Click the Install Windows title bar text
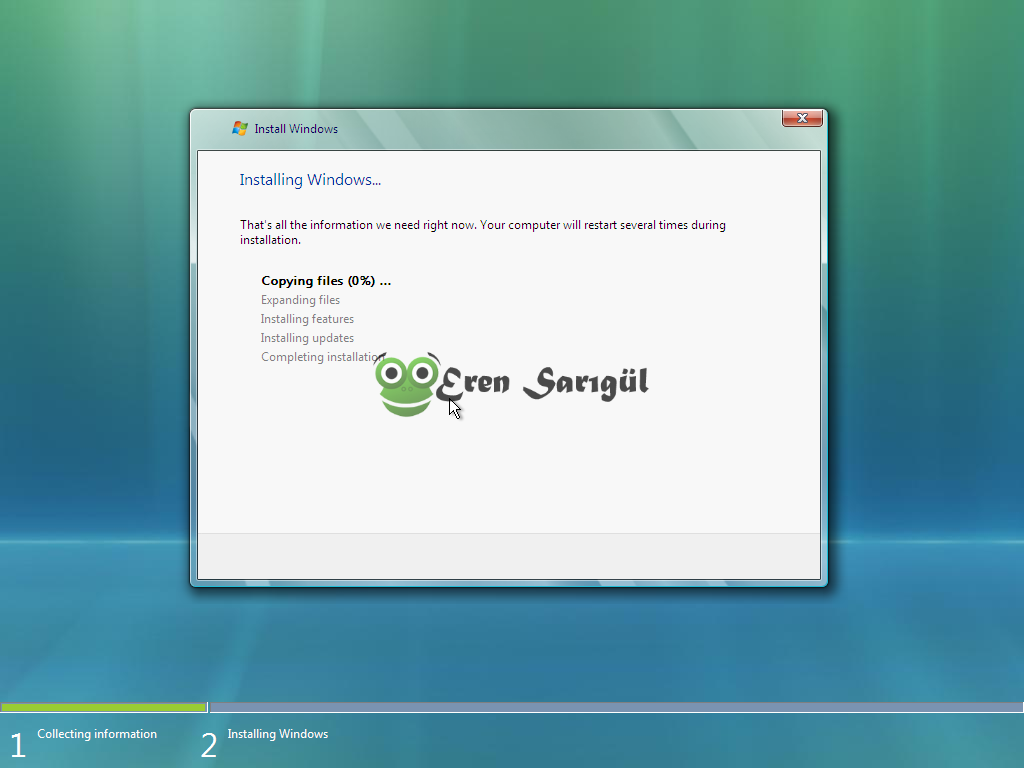The image size is (1024, 768). [x=295, y=129]
